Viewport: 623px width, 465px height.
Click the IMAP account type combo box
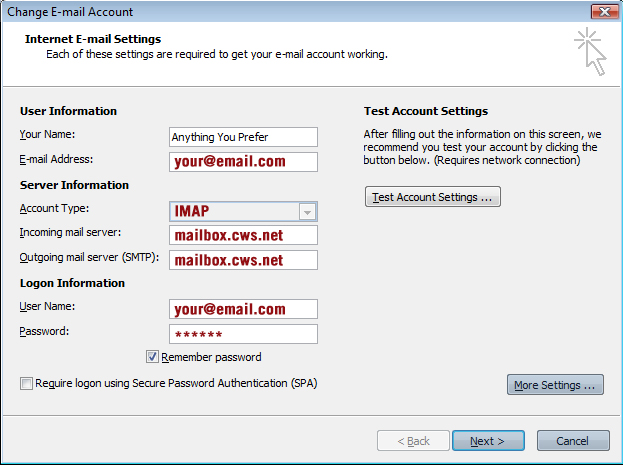coord(234,211)
